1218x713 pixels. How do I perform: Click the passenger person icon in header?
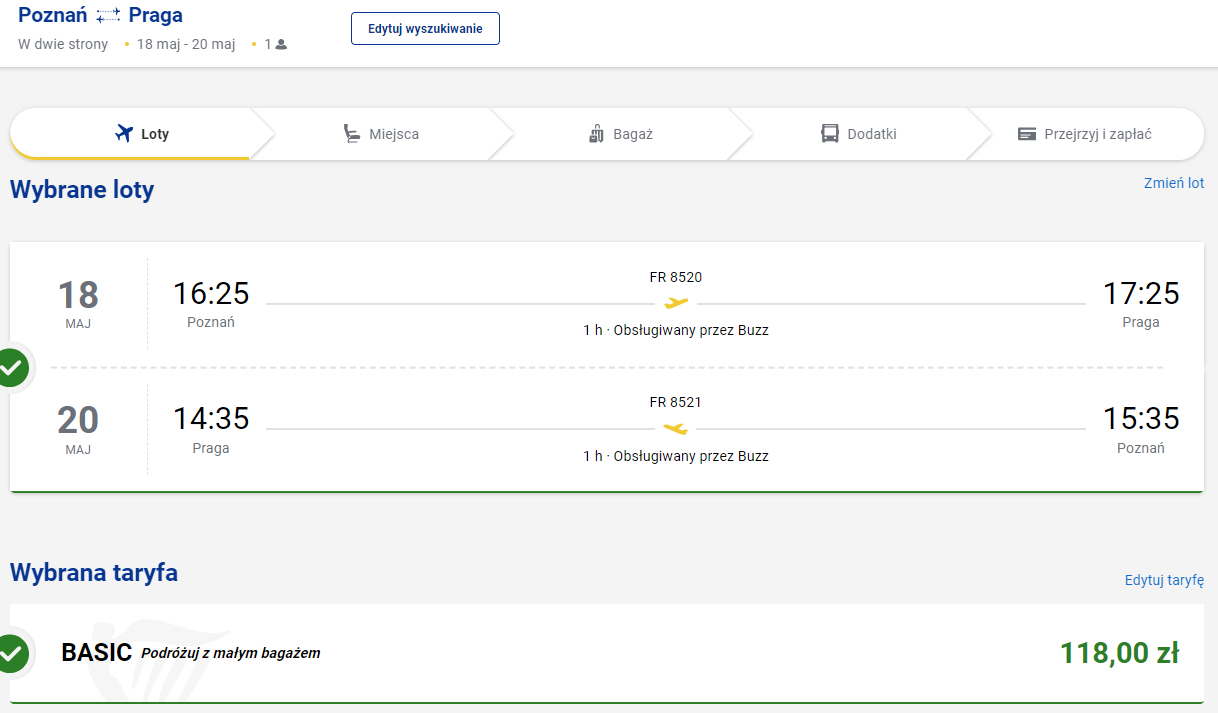281,44
